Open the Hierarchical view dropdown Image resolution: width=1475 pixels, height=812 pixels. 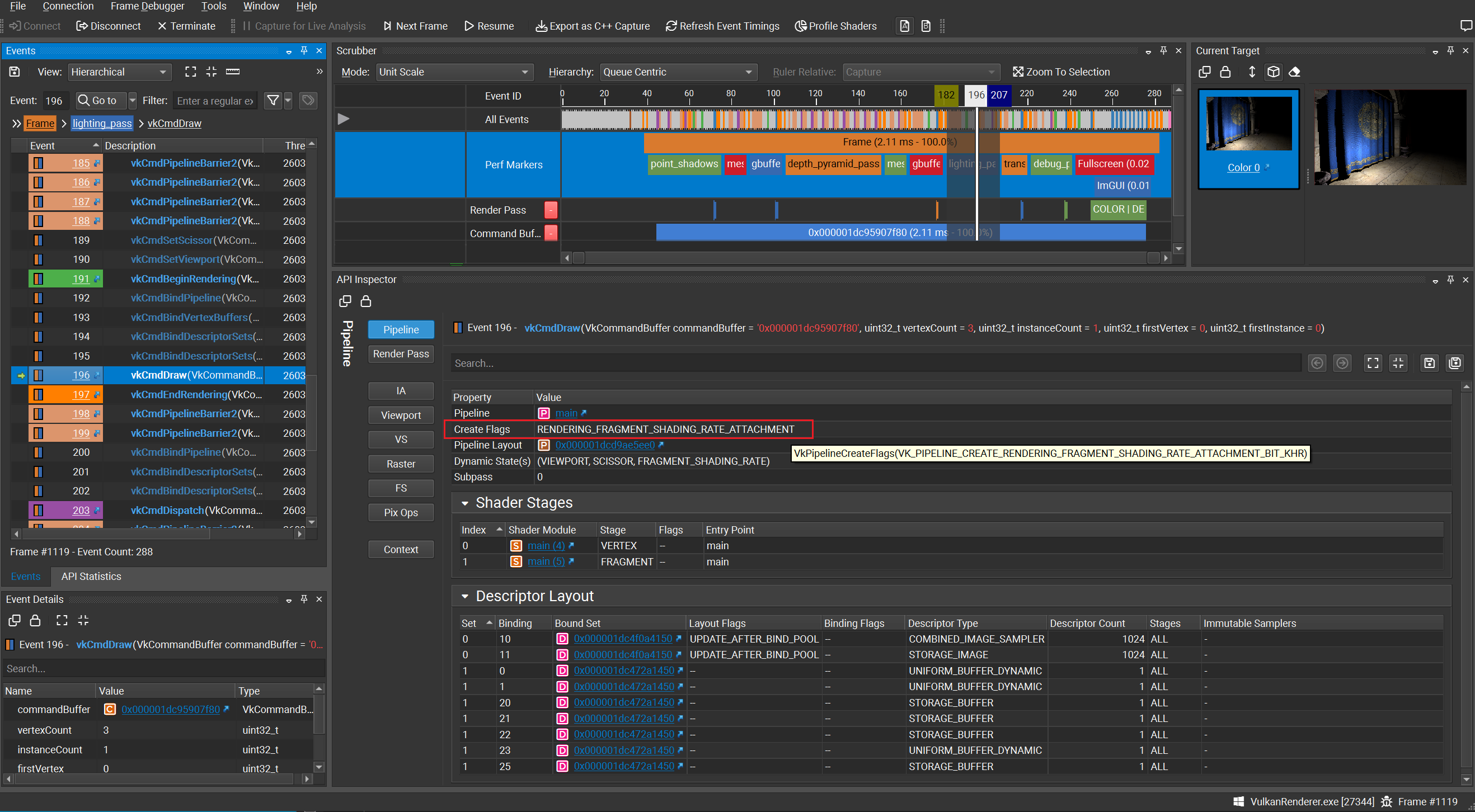(x=119, y=72)
